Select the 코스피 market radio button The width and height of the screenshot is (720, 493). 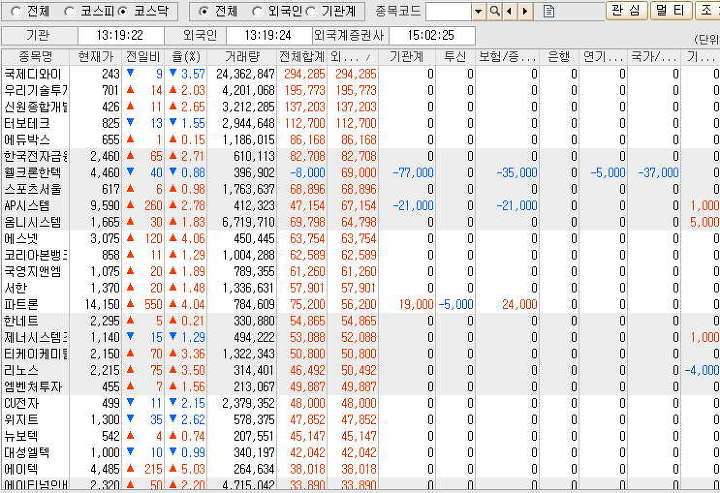69,11
